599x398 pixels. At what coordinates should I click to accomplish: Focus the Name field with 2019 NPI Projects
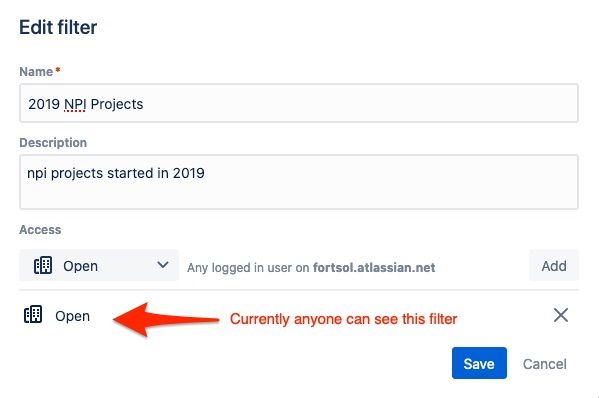299,103
